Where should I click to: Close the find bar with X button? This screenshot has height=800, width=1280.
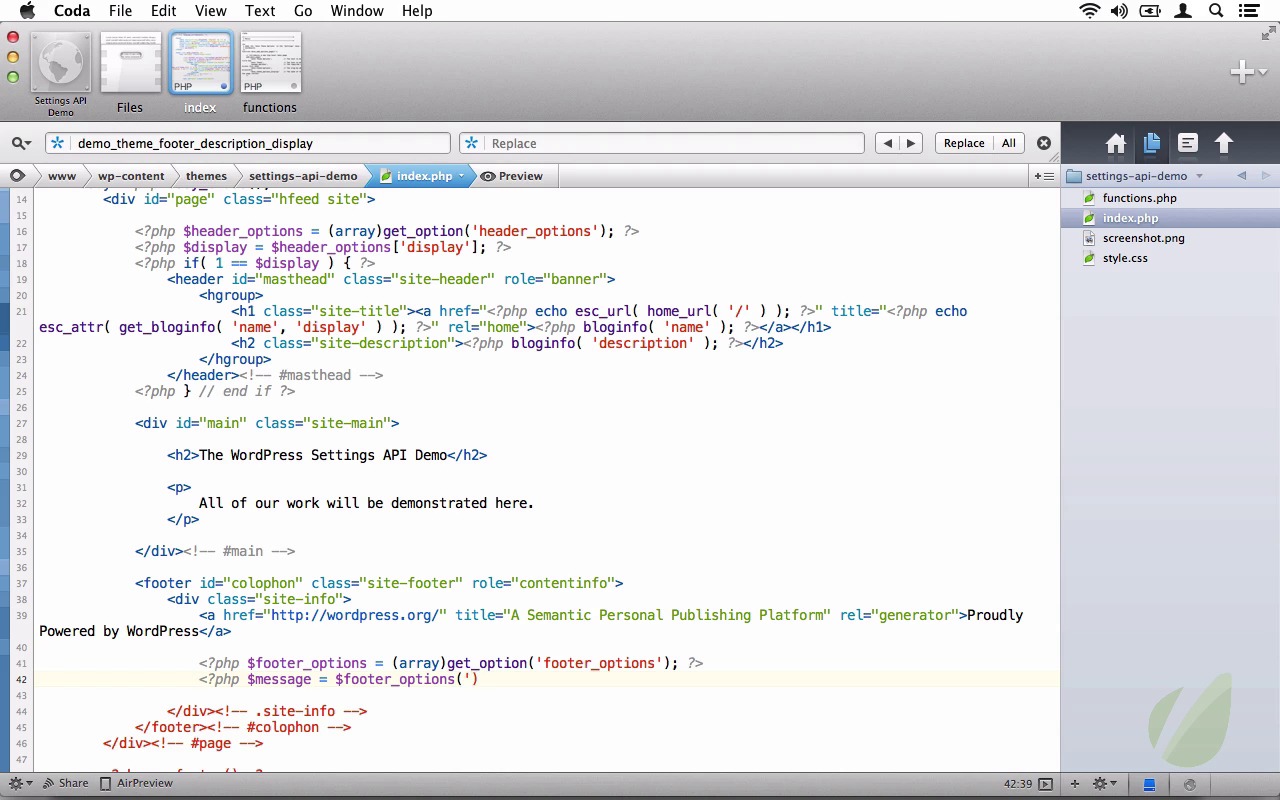1044,143
